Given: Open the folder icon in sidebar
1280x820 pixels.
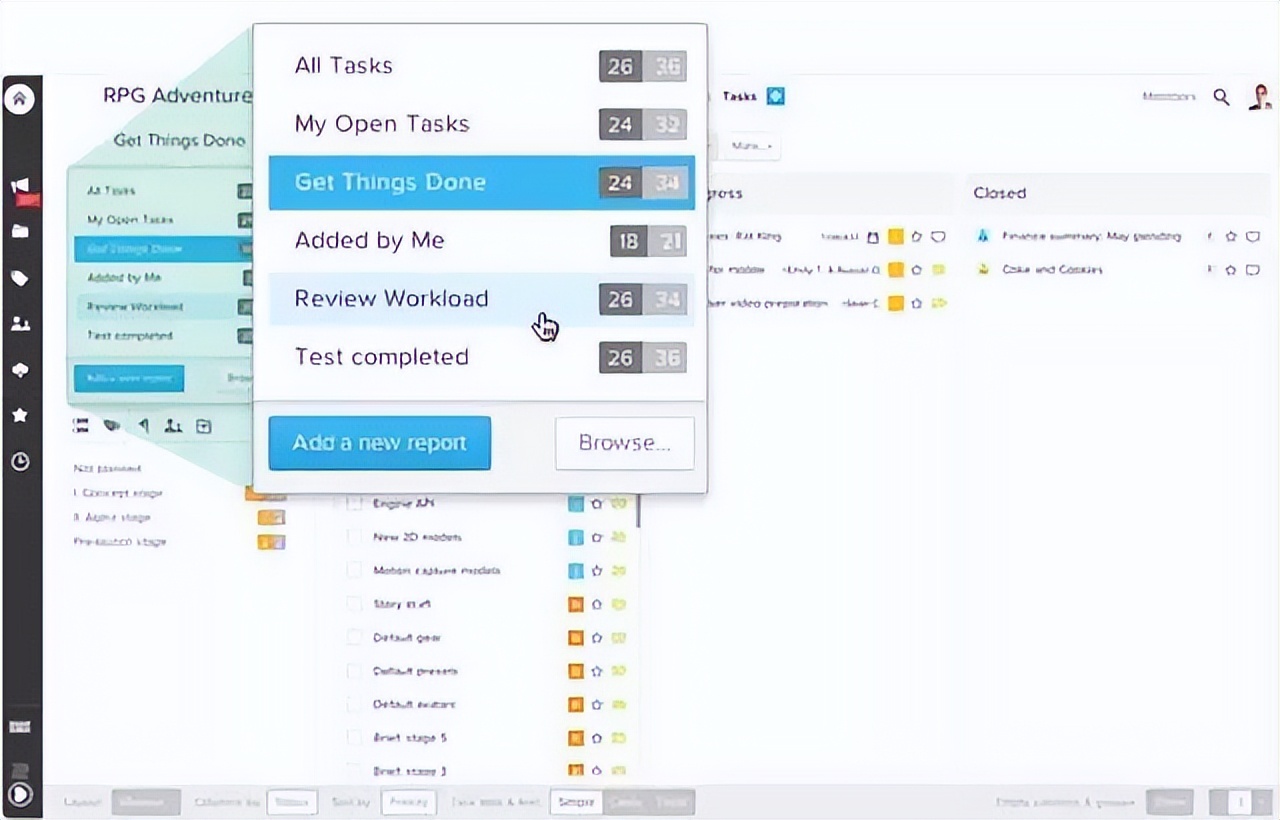Looking at the screenshot, I should tap(20, 231).
